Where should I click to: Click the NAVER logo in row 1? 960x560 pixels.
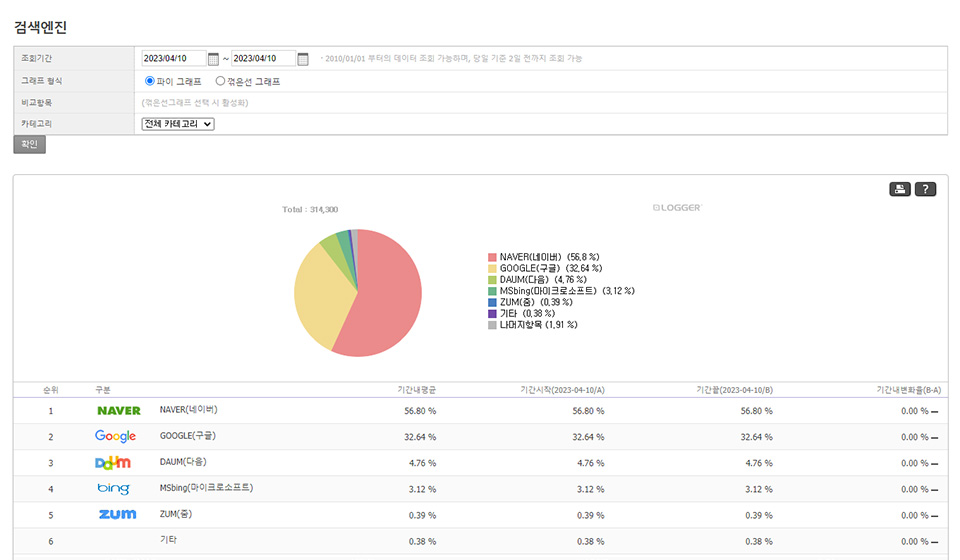[119, 411]
